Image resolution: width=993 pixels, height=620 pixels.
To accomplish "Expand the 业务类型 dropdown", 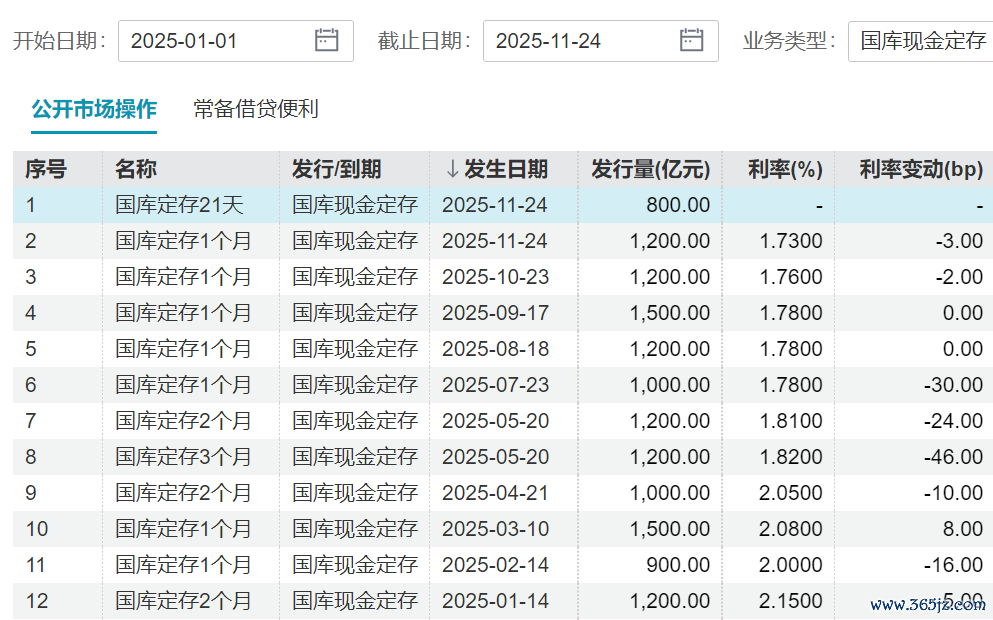I will tap(922, 41).
